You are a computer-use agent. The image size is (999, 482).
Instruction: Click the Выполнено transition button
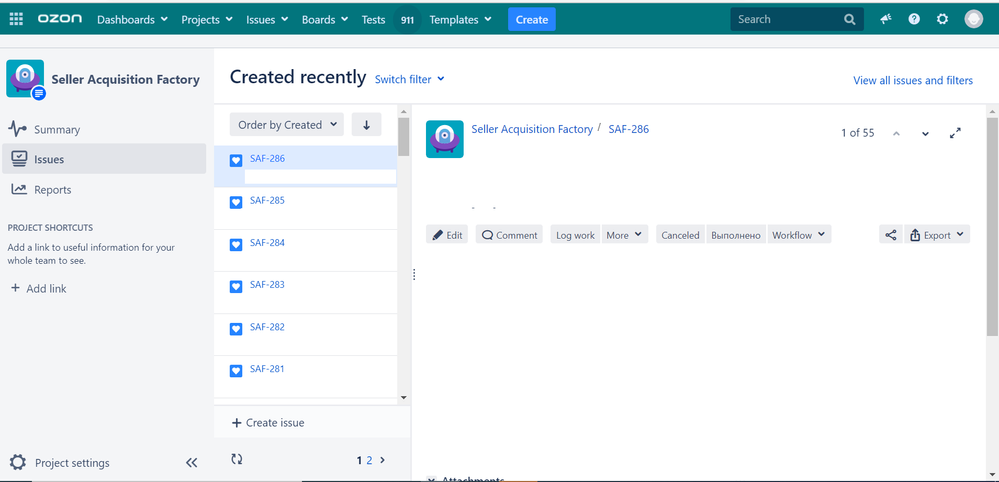736,235
